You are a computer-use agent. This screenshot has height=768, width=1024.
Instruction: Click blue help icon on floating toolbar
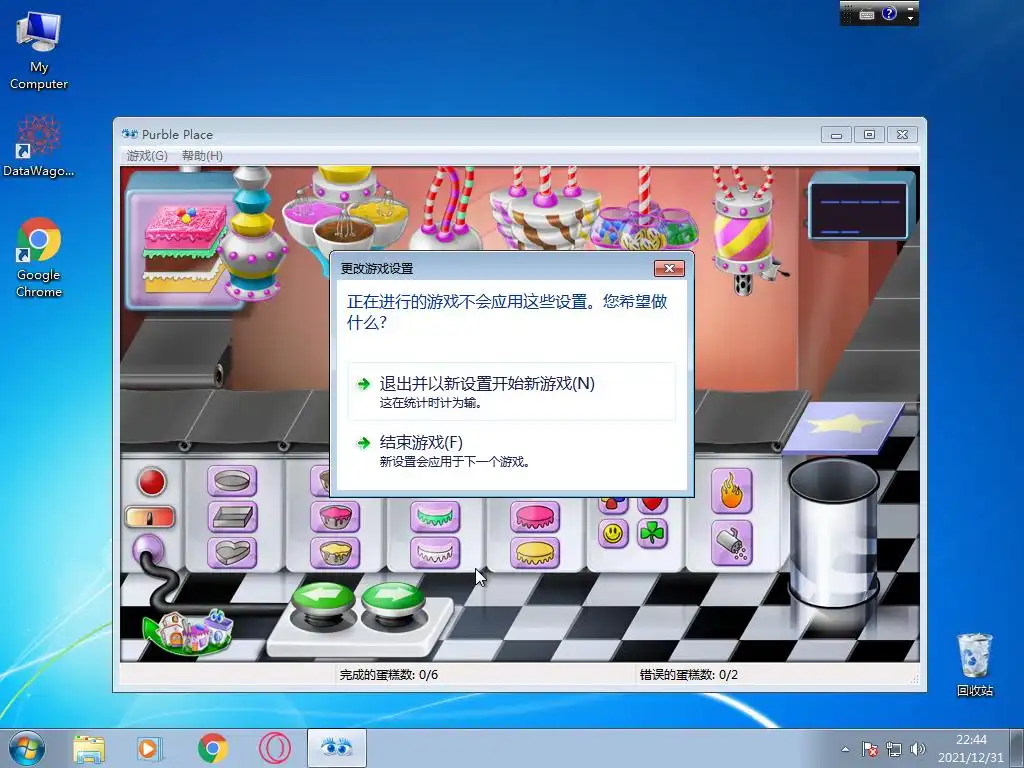click(889, 13)
